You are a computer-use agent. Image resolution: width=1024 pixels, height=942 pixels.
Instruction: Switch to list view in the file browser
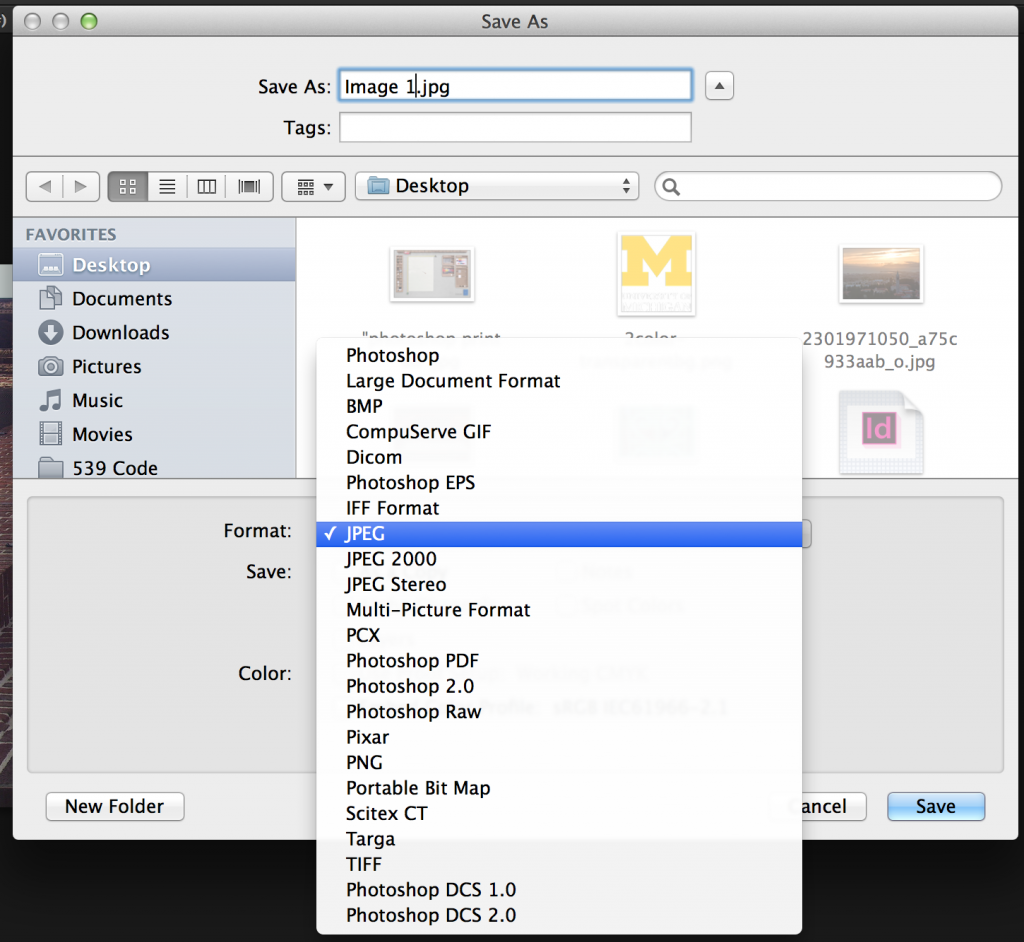[x=166, y=186]
